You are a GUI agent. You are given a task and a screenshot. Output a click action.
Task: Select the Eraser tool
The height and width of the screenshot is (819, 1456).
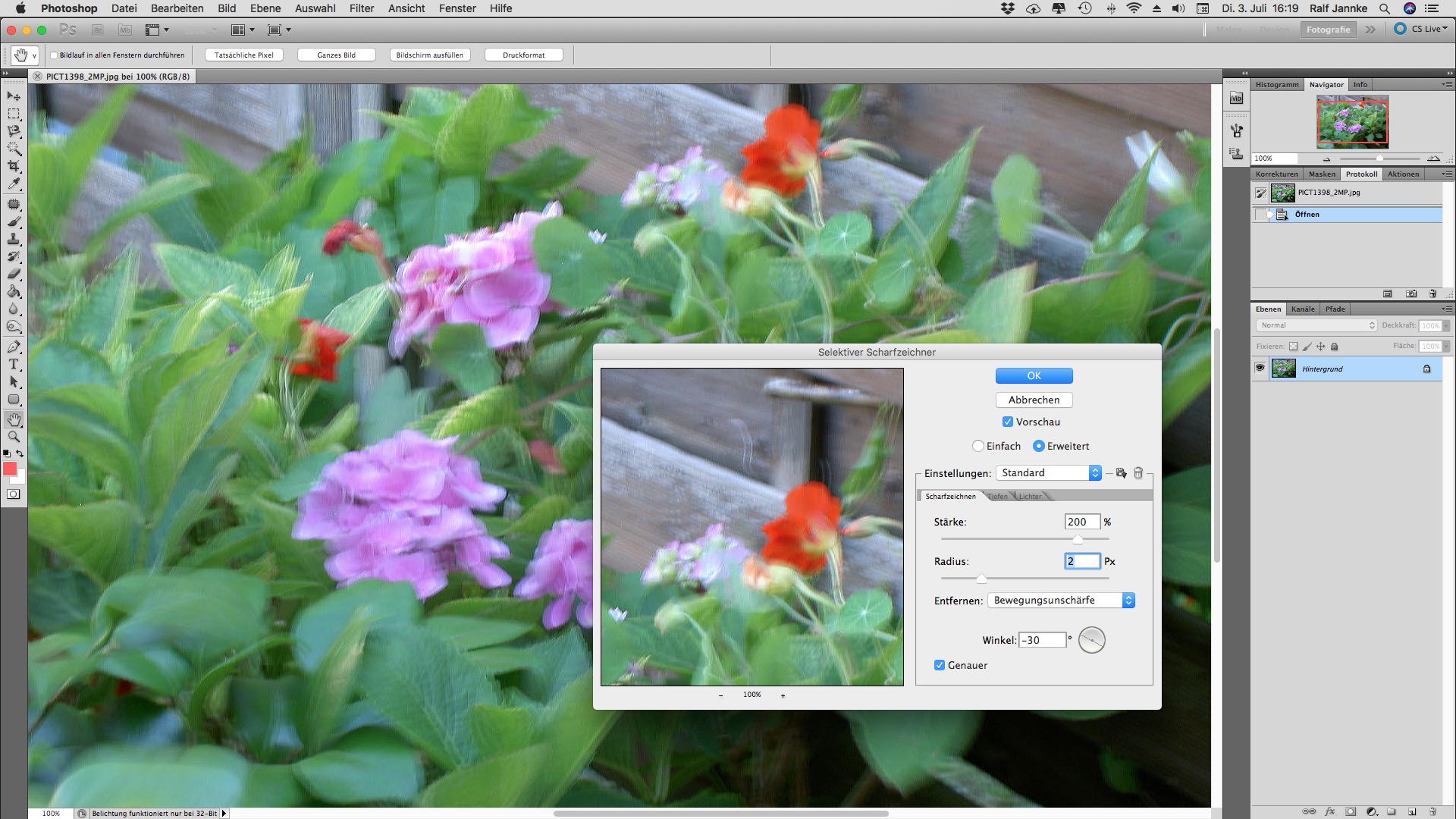coord(14,275)
